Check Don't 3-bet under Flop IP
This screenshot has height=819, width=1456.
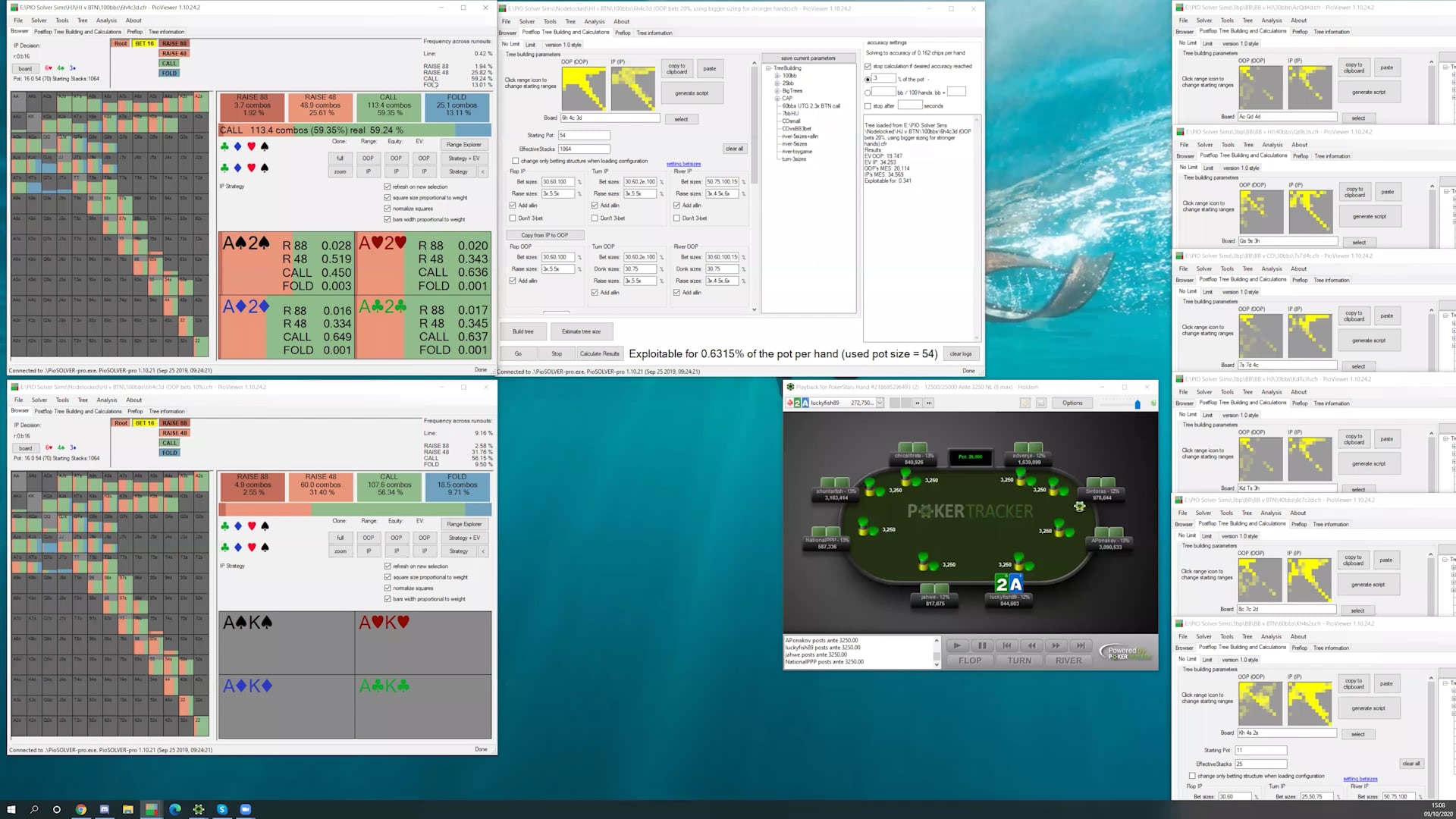pos(513,218)
